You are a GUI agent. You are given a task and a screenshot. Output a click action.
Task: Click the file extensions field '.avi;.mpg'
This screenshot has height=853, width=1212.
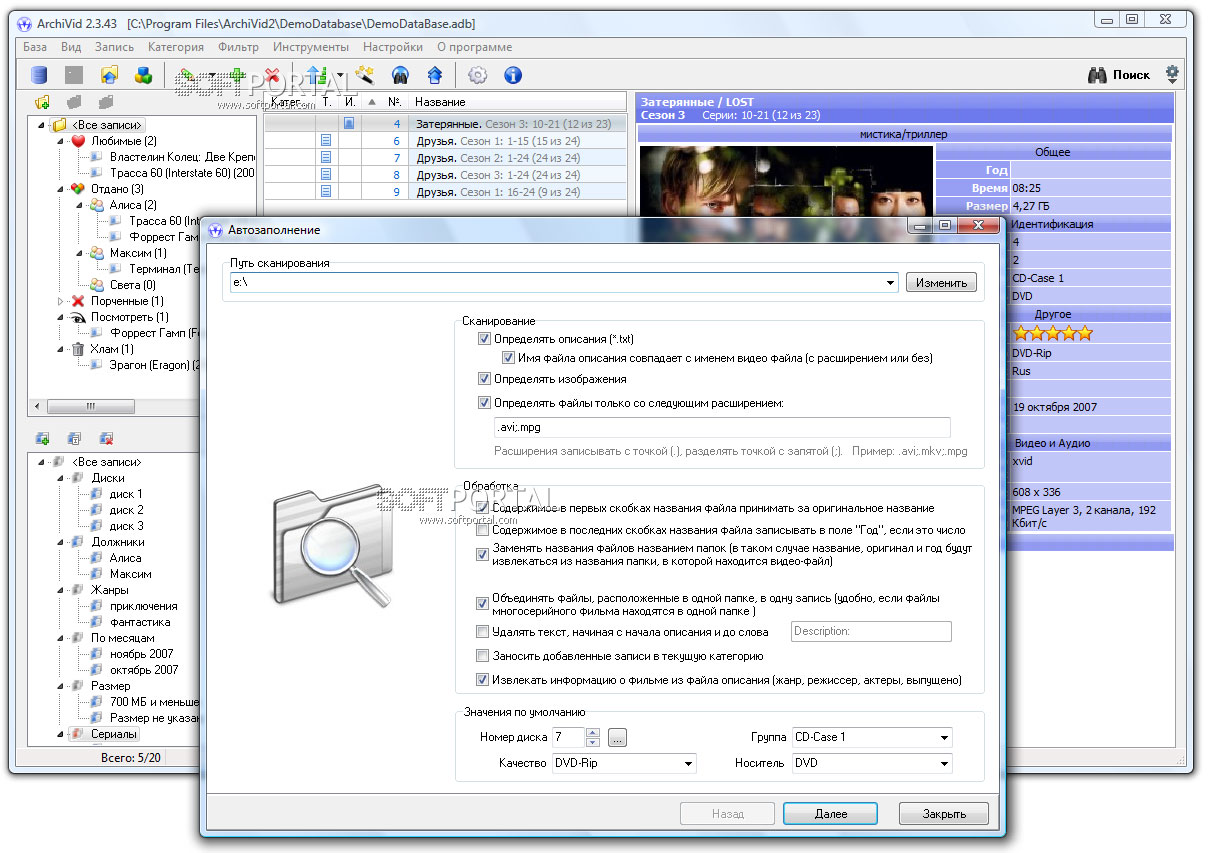(721, 427)
